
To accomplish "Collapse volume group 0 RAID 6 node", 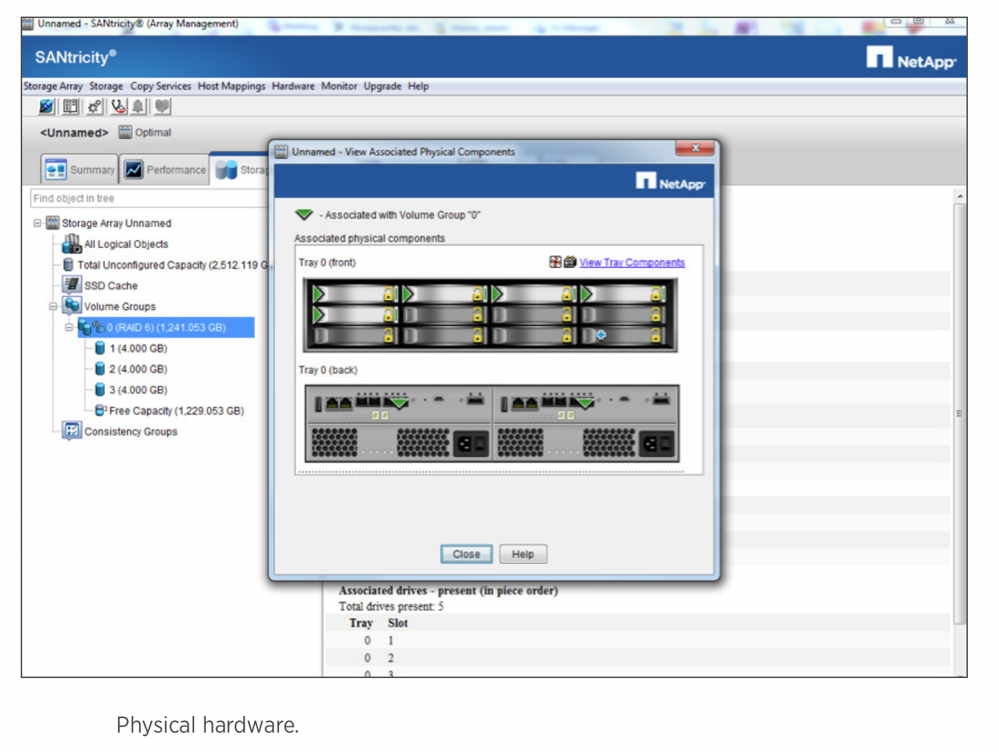I will [x=69, y=328].
